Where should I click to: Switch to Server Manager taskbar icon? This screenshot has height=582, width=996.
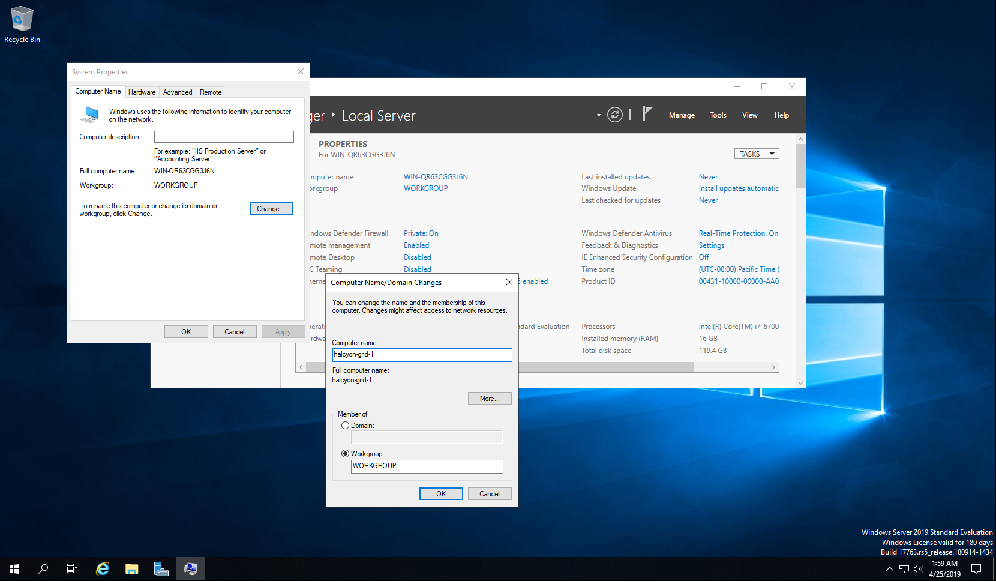[x=161, y=569]
